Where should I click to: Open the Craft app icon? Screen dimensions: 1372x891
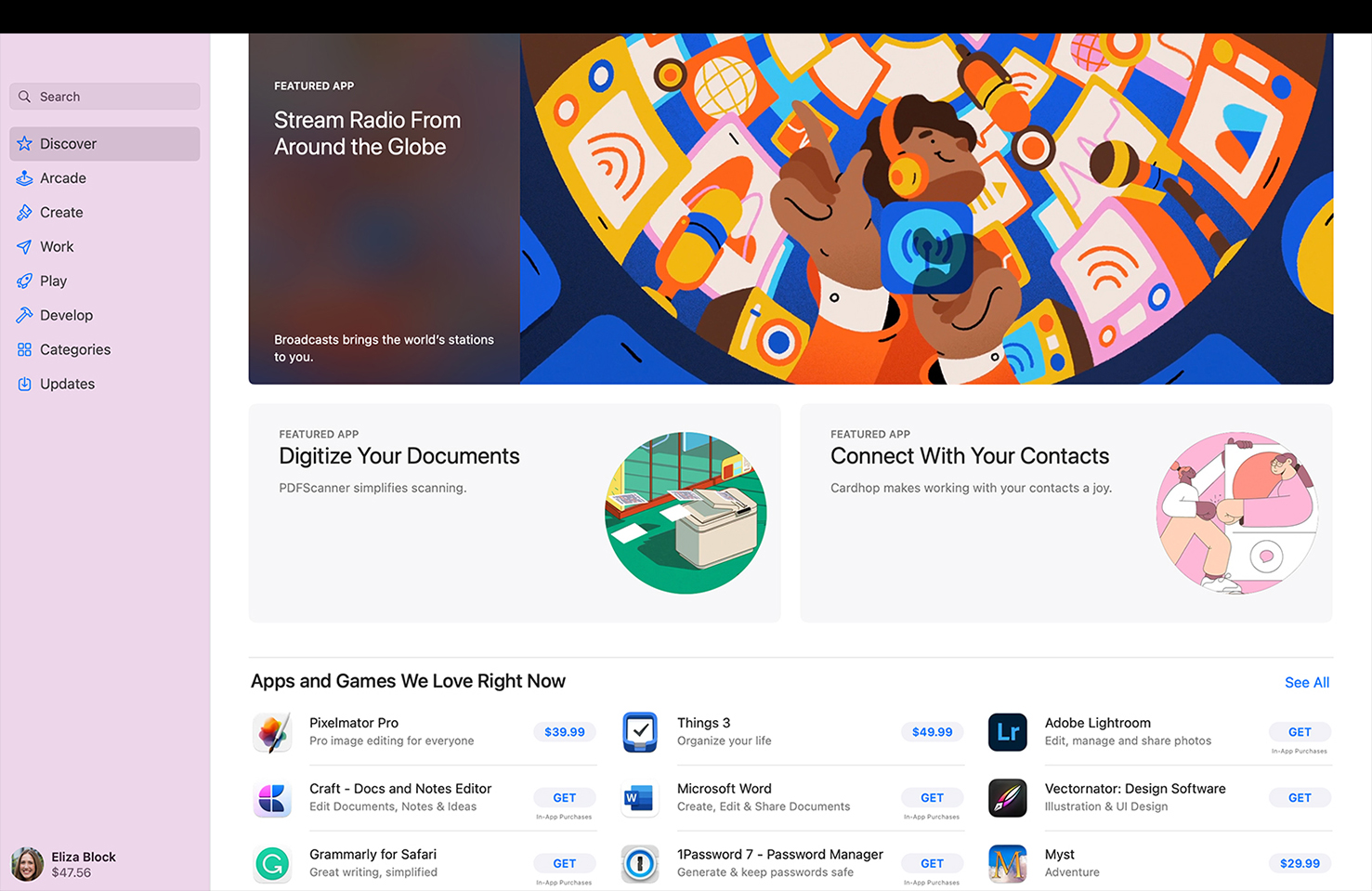click(x=272, y=798)
